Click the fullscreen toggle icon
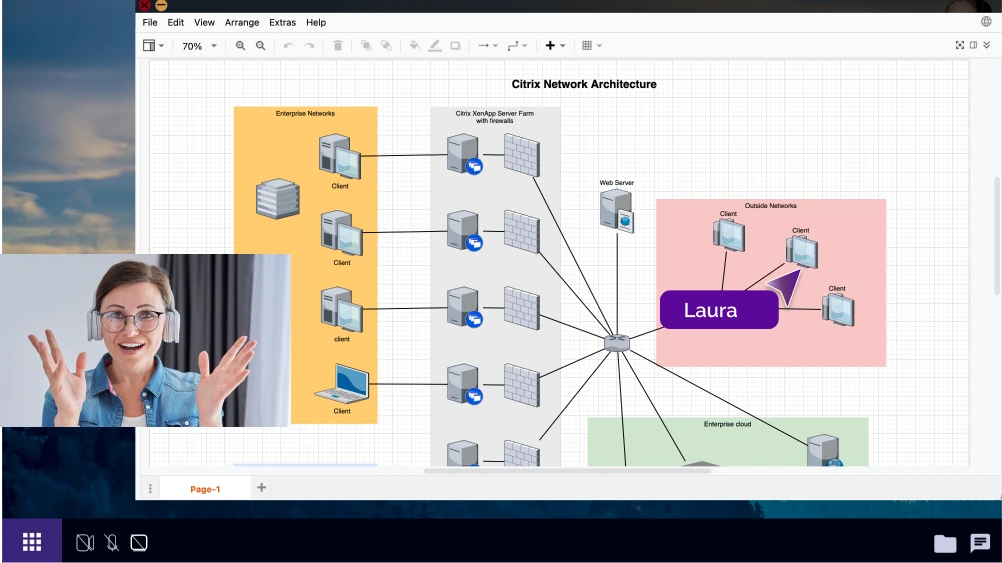 point(960,45)
